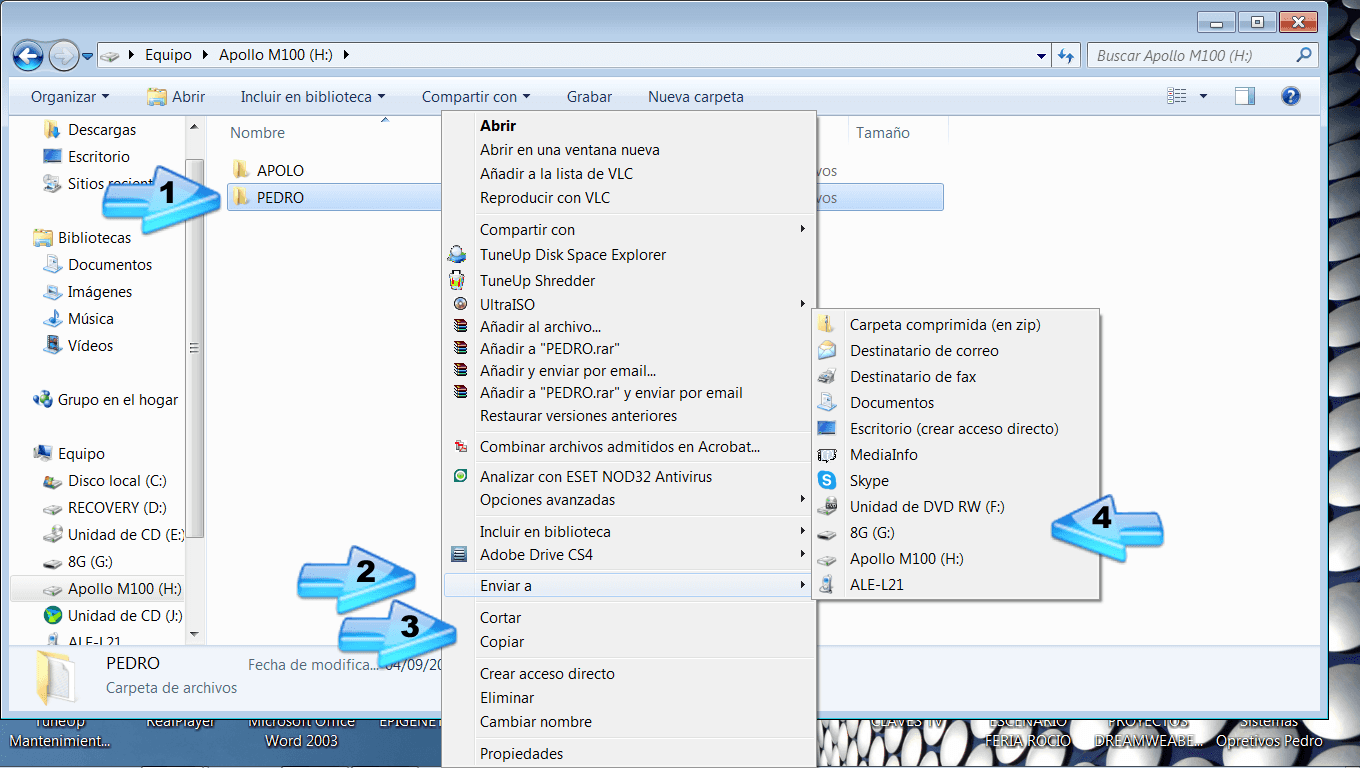
Task: Click the refresh button beside address bar
Action: [1065, 55]
